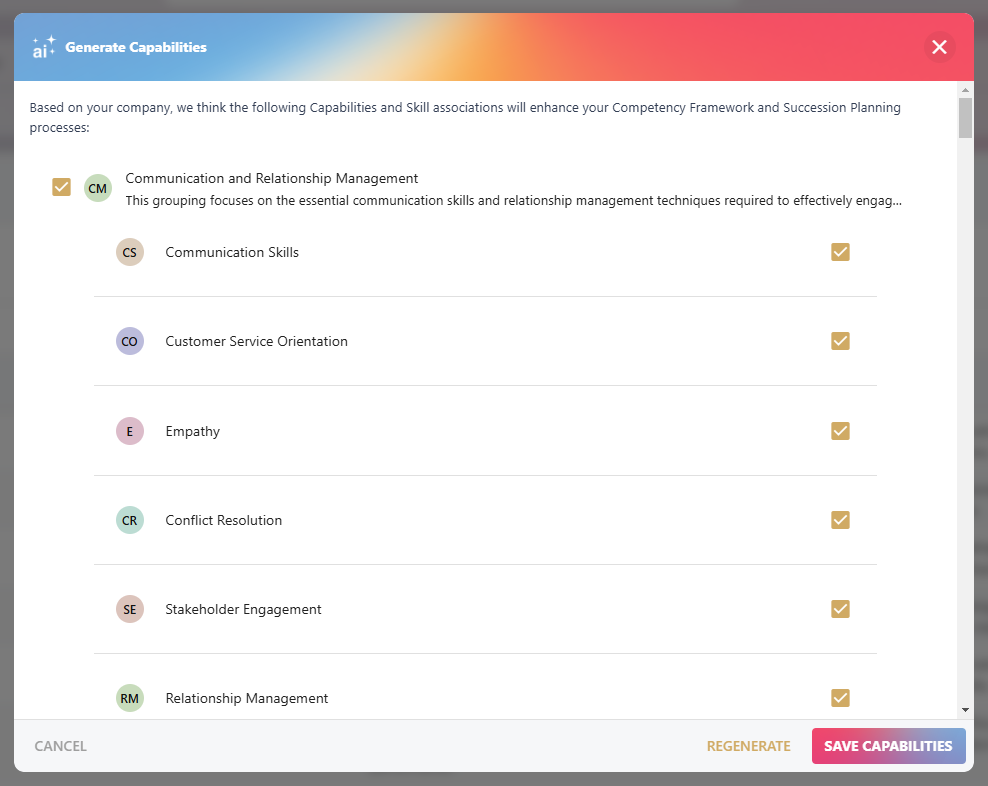The width and height of the screenshot is (988, 786).
Task: Select the Communication Skills label
Action: click(232, 252)
